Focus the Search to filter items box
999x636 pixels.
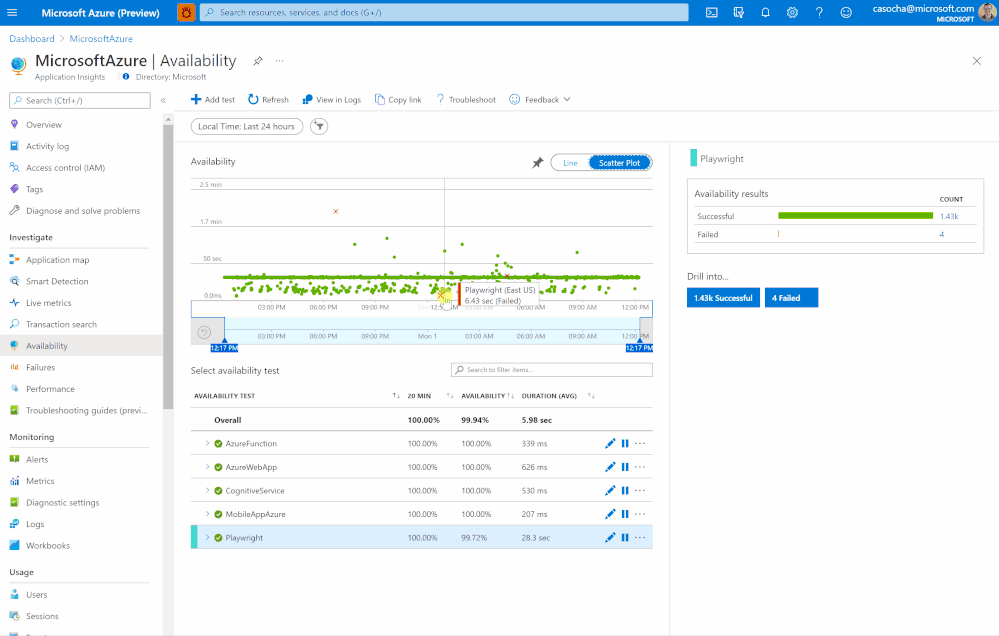point(552,370)
